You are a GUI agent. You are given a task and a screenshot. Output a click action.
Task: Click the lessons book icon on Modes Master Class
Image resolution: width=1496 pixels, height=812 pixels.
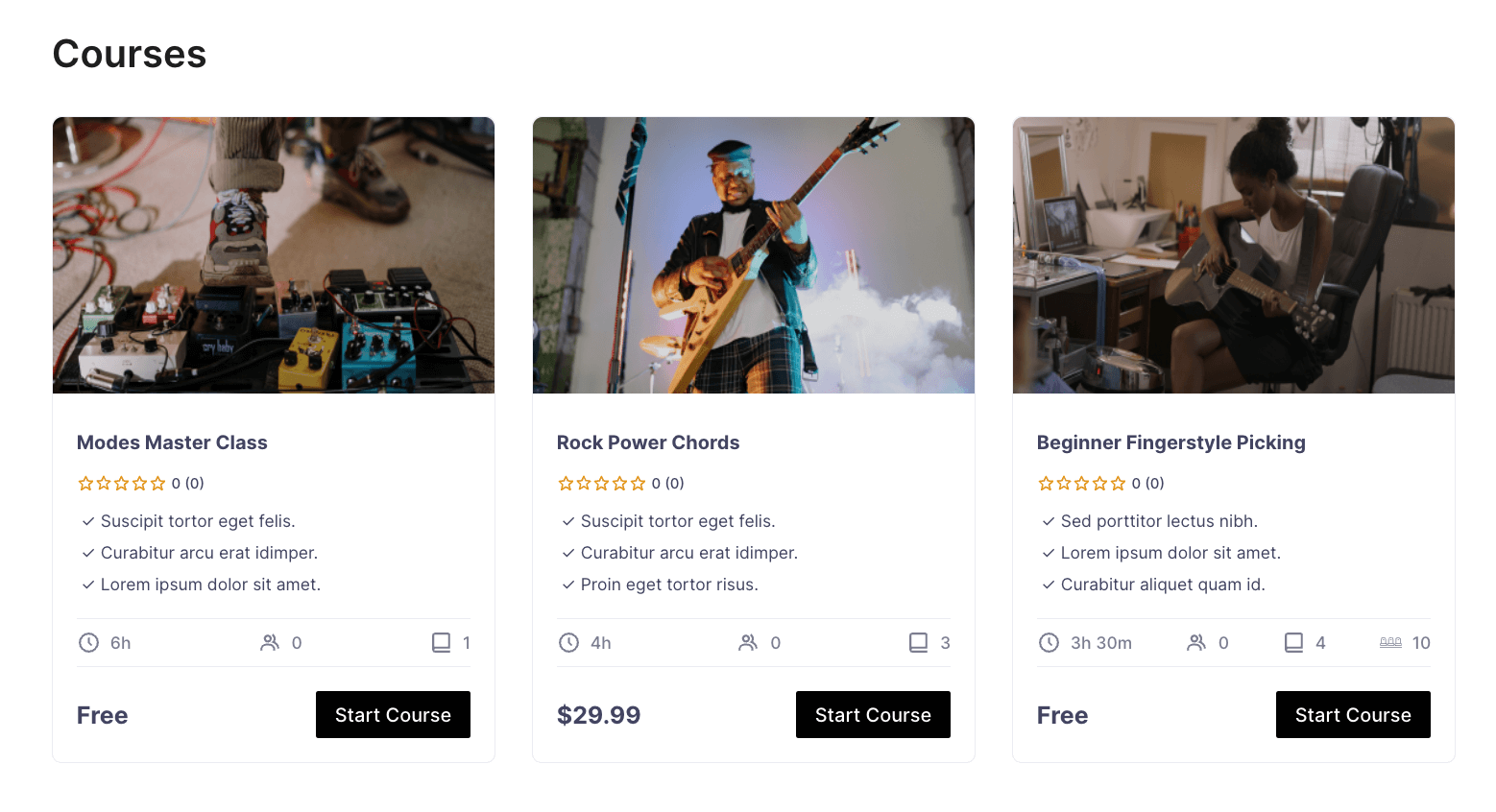click(x=442, y=642)
